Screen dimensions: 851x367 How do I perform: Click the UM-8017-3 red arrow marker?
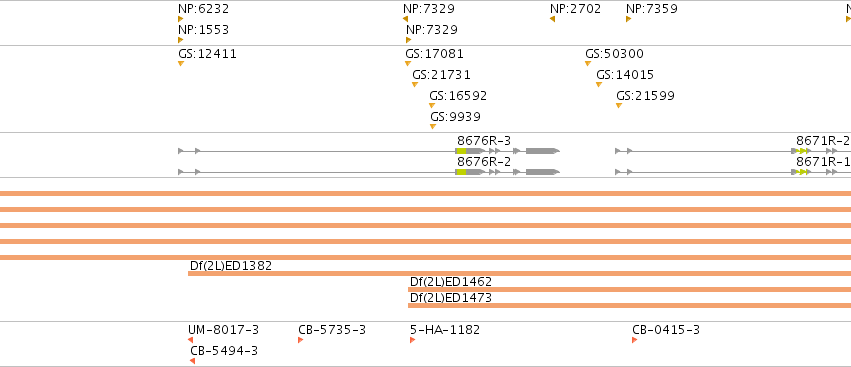(190, 340)
